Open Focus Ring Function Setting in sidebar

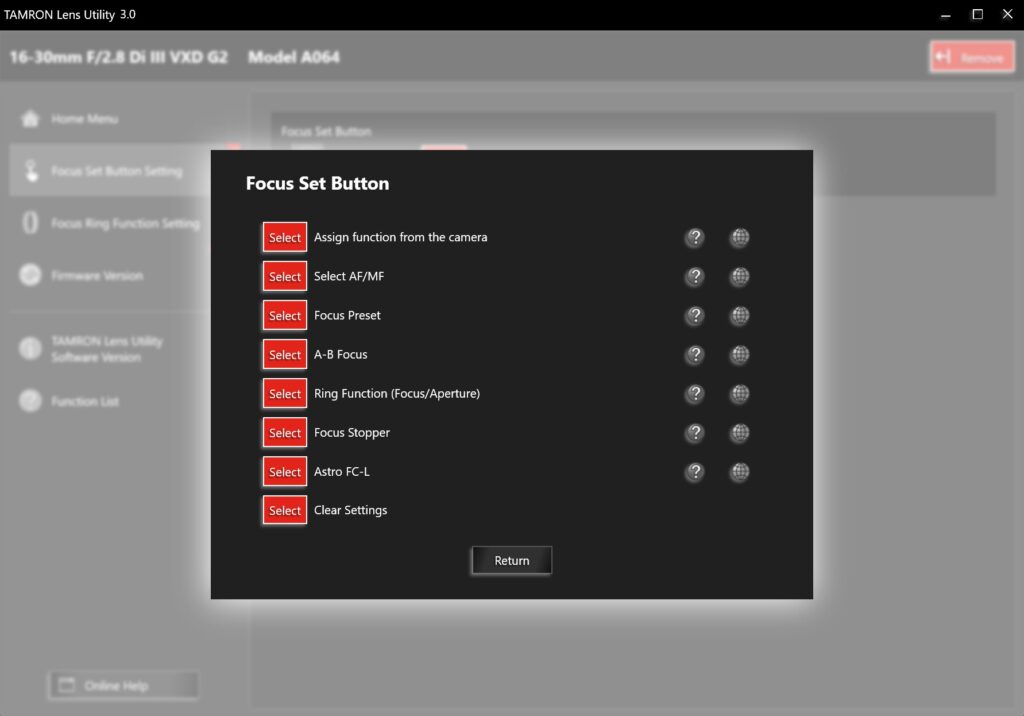coord(110,223)
